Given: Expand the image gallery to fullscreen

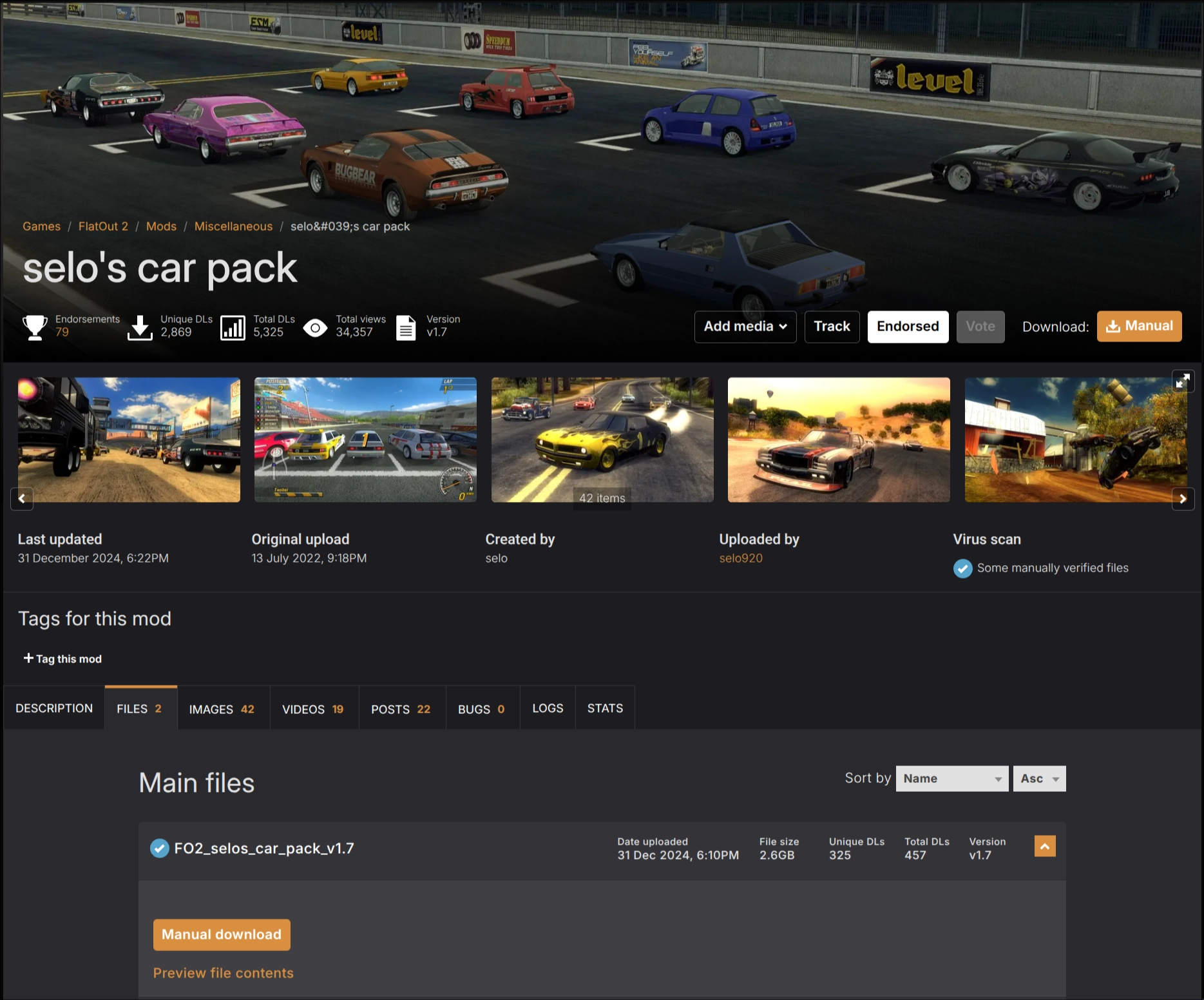Looking at the screenshot, I should coord(1182,381).
